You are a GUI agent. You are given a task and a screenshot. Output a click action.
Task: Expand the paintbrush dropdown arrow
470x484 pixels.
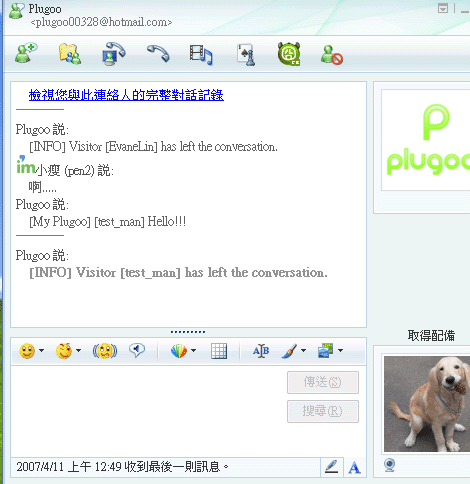[304, 351]
